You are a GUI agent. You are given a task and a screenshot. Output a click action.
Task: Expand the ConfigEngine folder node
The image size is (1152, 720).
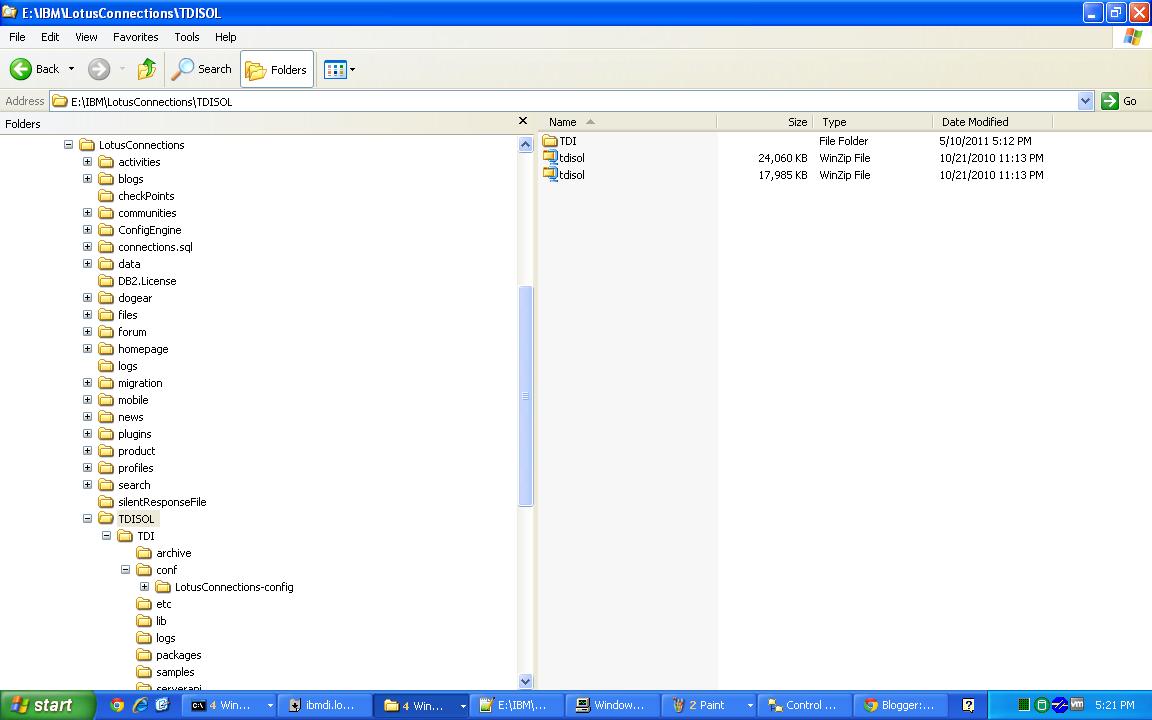(87, 230)
